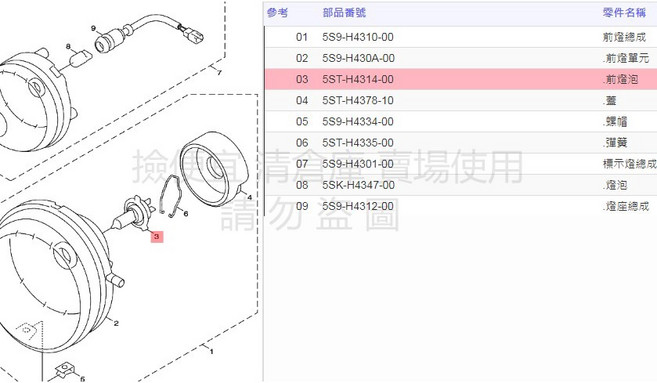Viewport: 657px width, 383px height.
Task: Click callout 7 on upper dashed outline
Action: (x=219, y=72)
